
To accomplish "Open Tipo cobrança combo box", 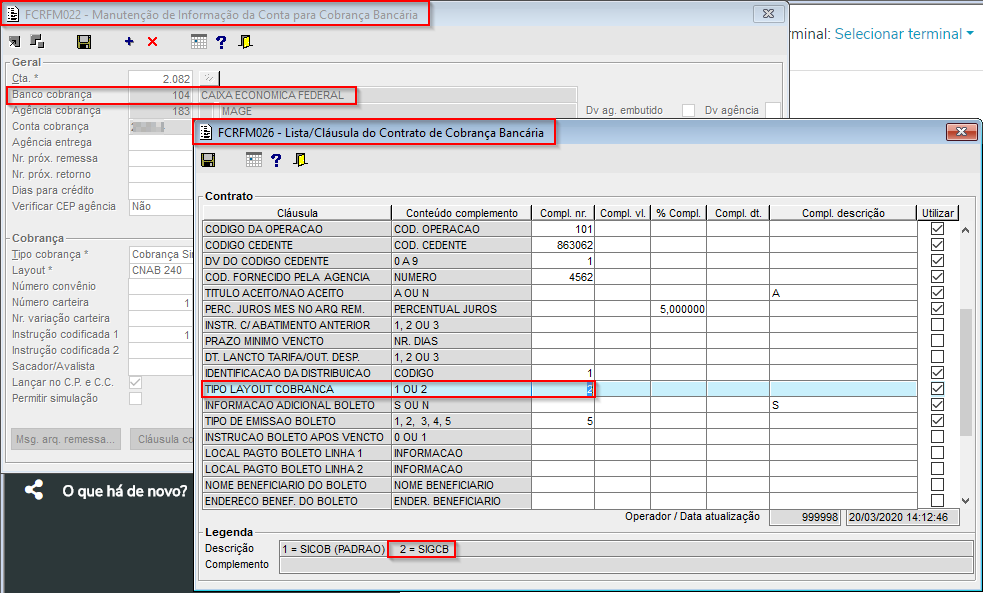I will click(x=161, y=255).
